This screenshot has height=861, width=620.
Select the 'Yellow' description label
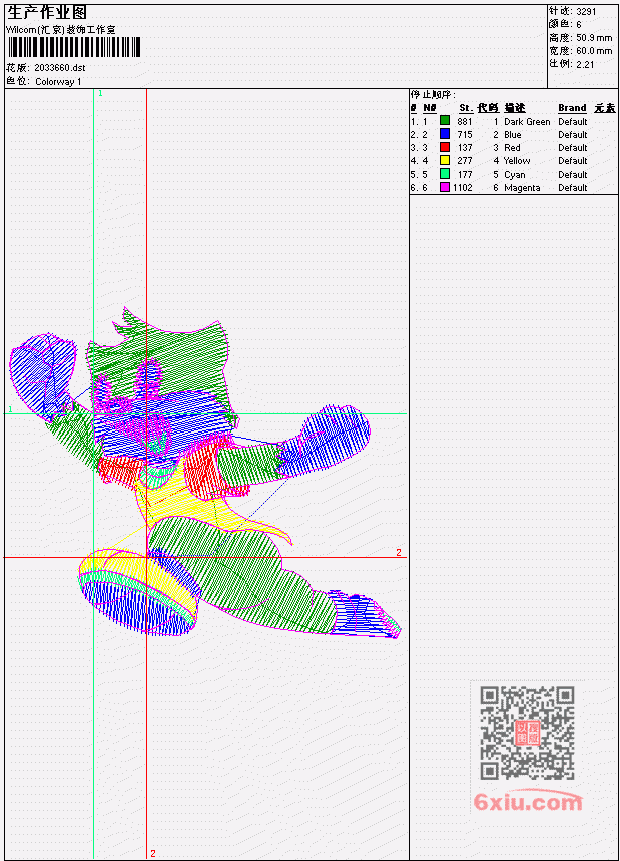click(517, 161)
